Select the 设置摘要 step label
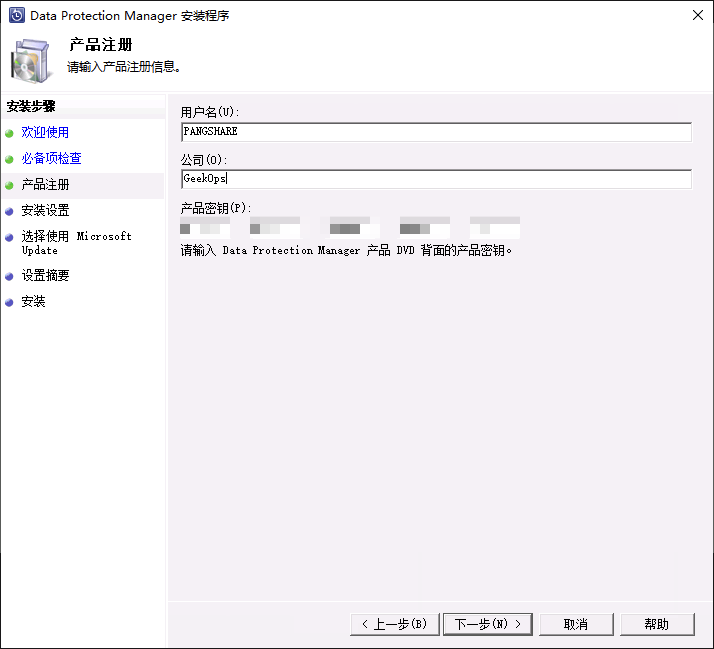The image size is (714, 649). point(45,276)
